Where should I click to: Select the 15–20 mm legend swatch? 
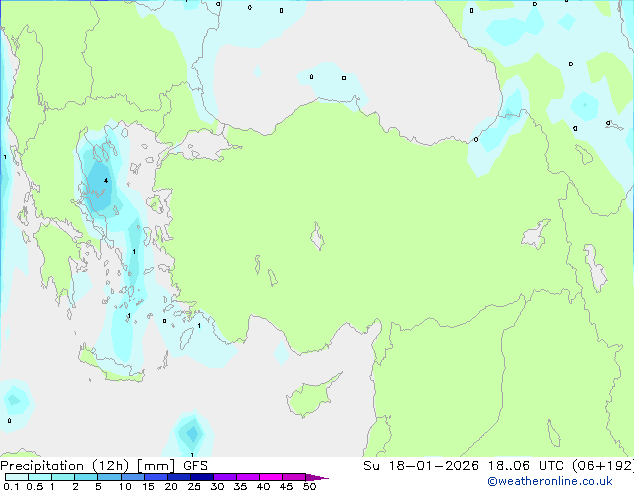click(x=155, y=477)
